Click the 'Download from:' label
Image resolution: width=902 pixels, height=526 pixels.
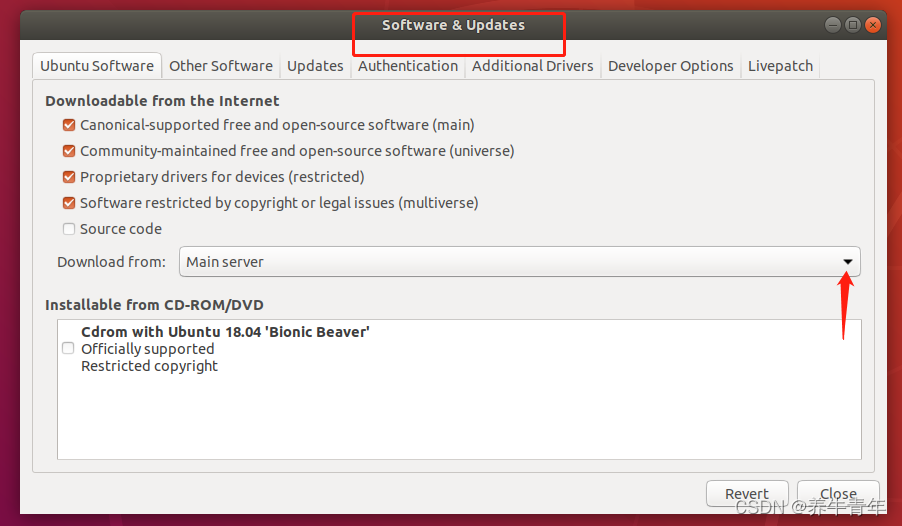click(112, 262)
